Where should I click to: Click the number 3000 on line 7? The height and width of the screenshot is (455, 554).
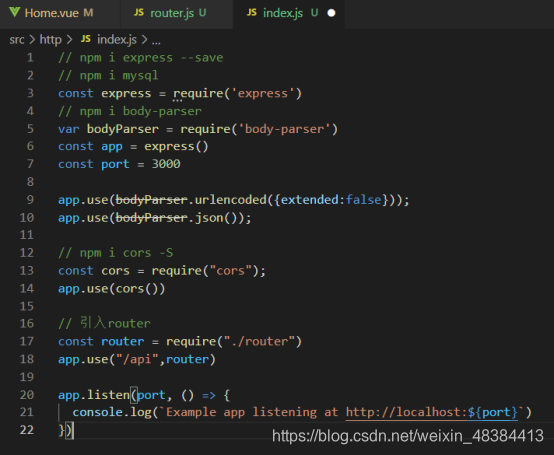click(166, 164)
